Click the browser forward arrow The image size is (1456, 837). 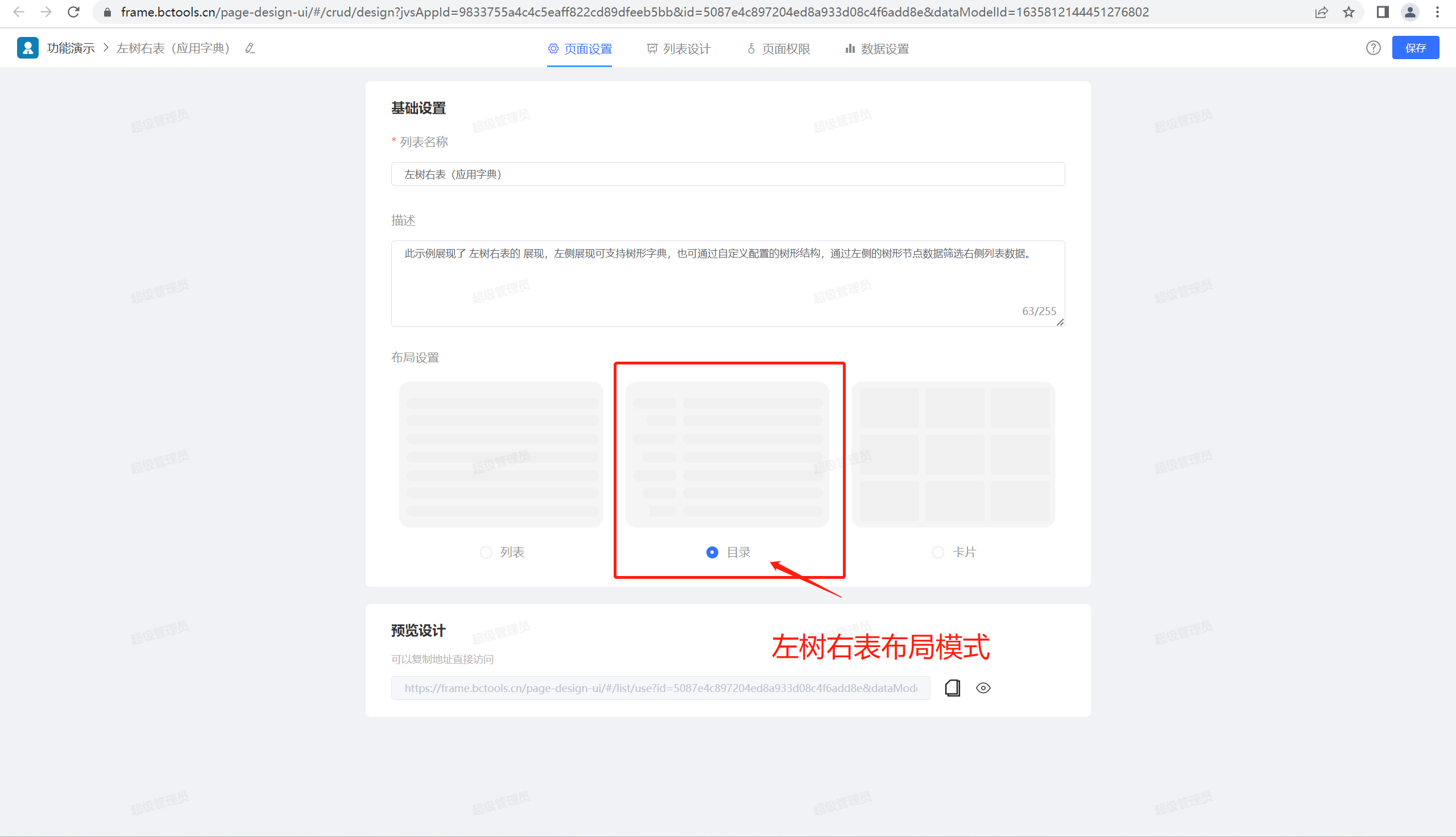46,12
